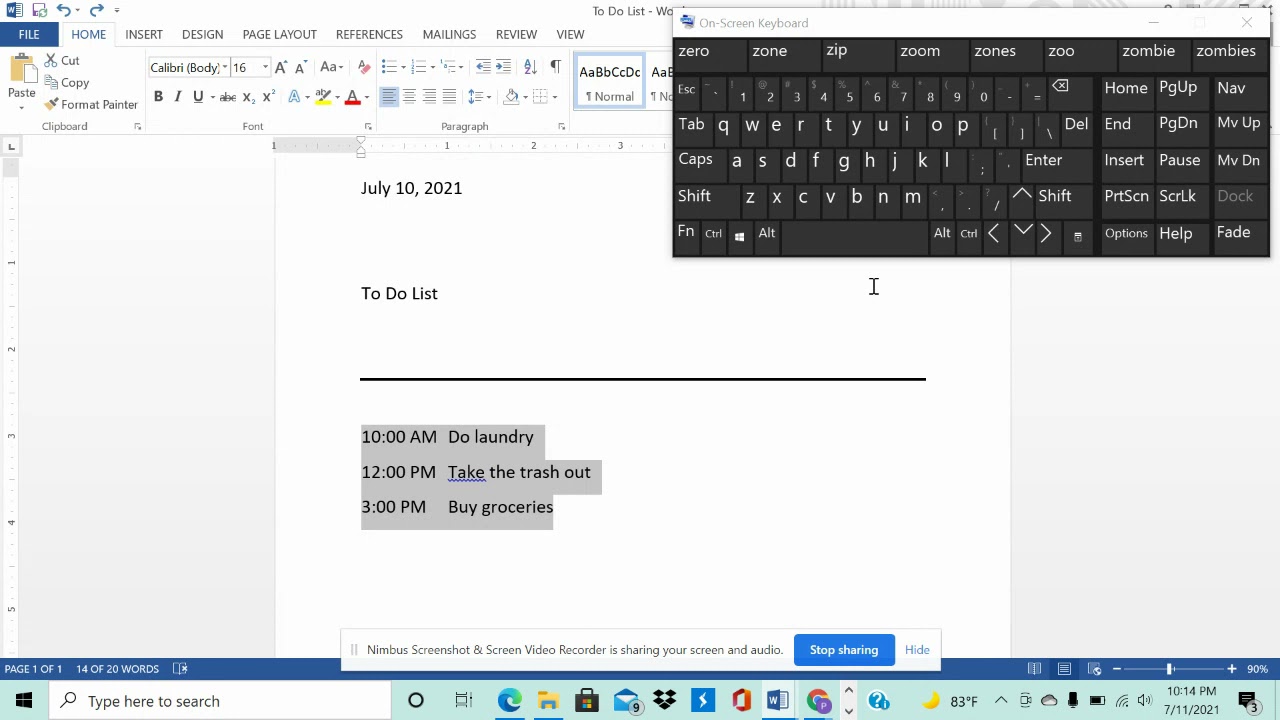
Task: Sort the selected paragraphs
Action: click(530, 67)
